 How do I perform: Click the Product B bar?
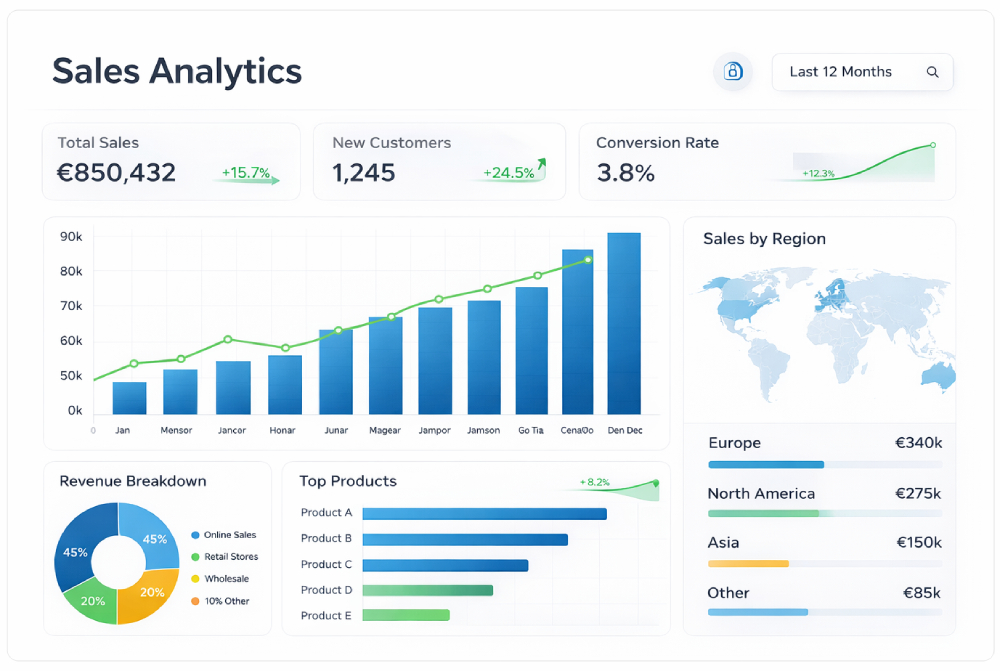pyautogui.click(x=465, y=540)
